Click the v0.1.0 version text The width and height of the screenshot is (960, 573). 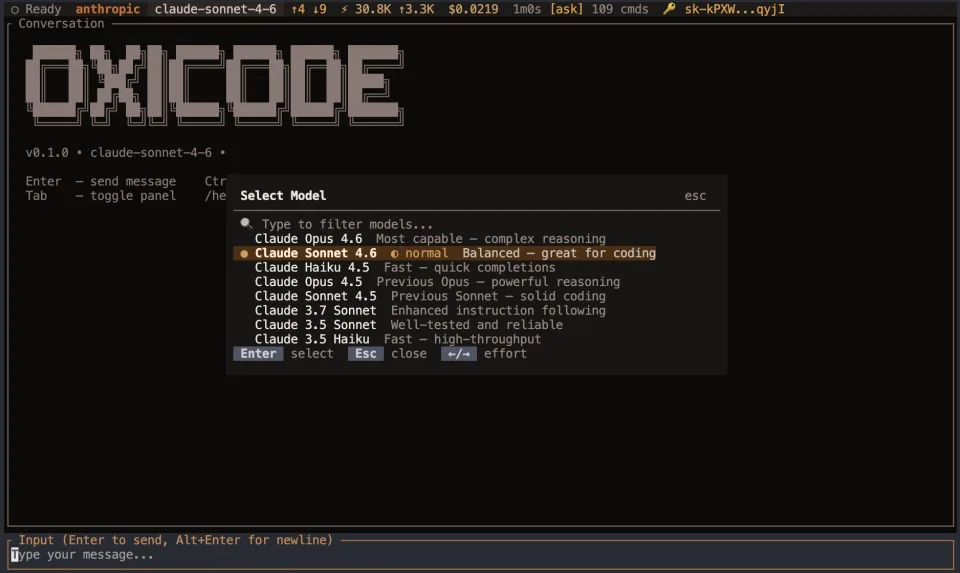click(47, 152)
